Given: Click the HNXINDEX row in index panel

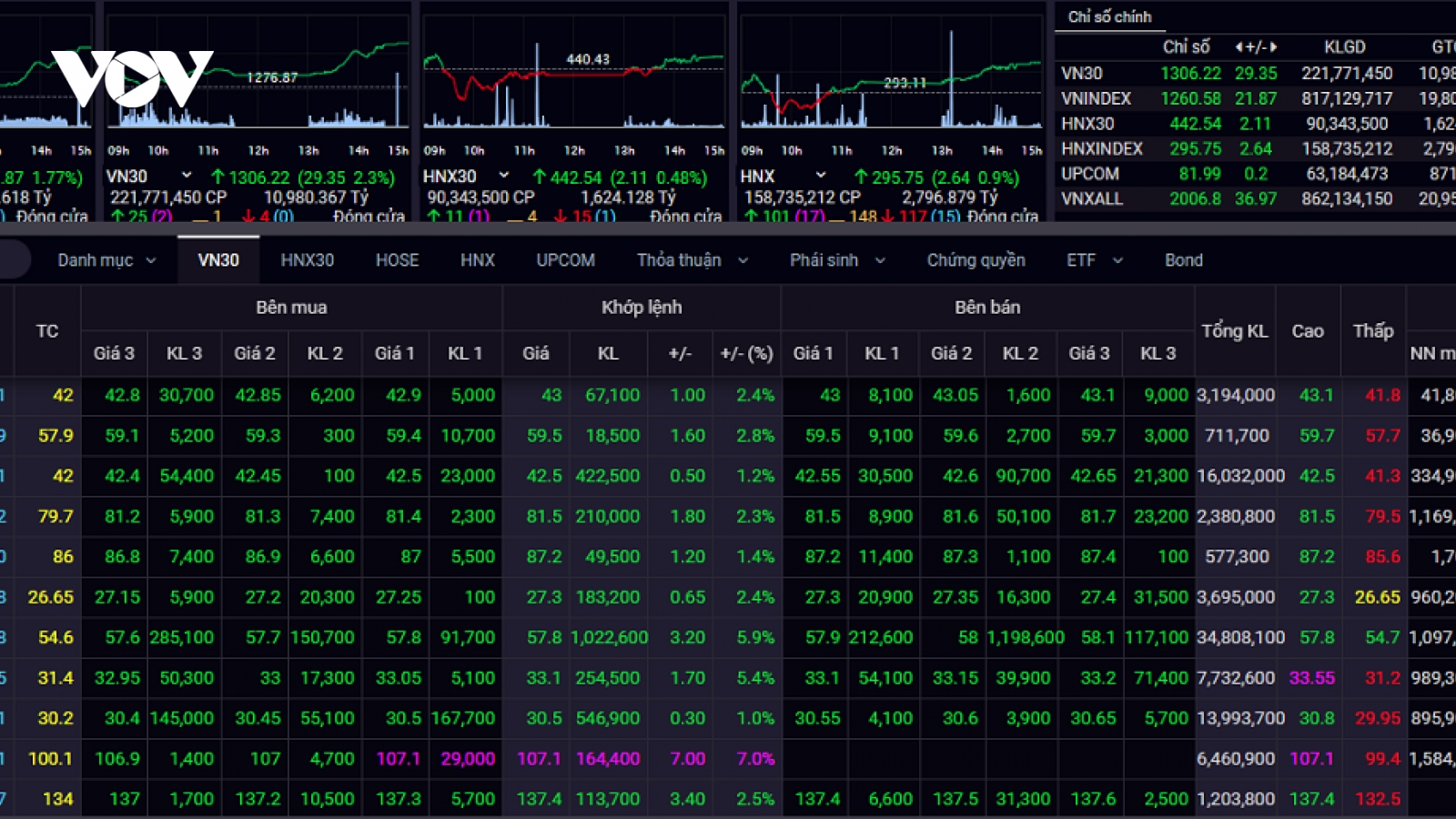Looking at the screenshot, I should pos(1256,148).
